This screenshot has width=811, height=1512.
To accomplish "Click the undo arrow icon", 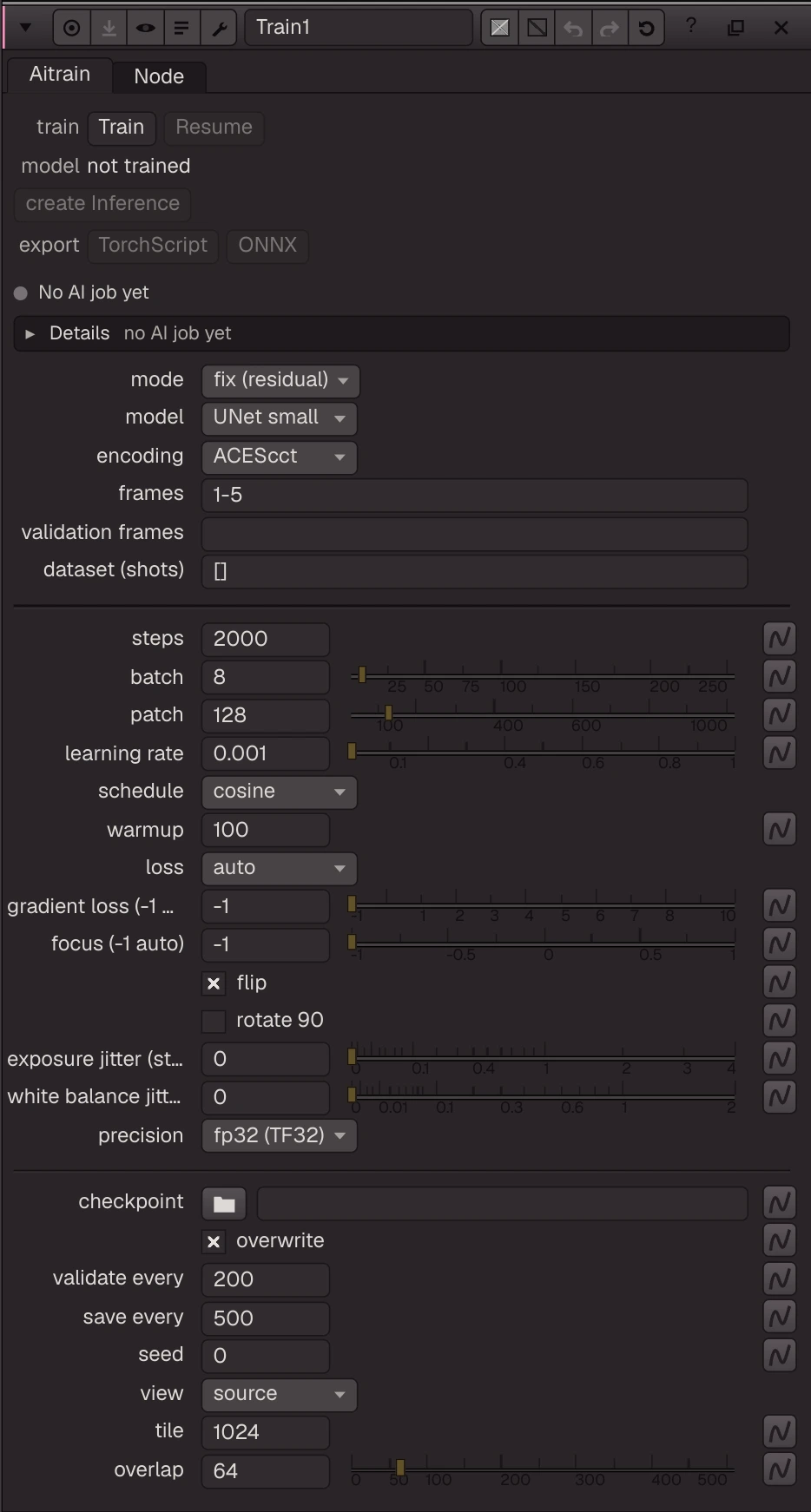I will [573, 28].
